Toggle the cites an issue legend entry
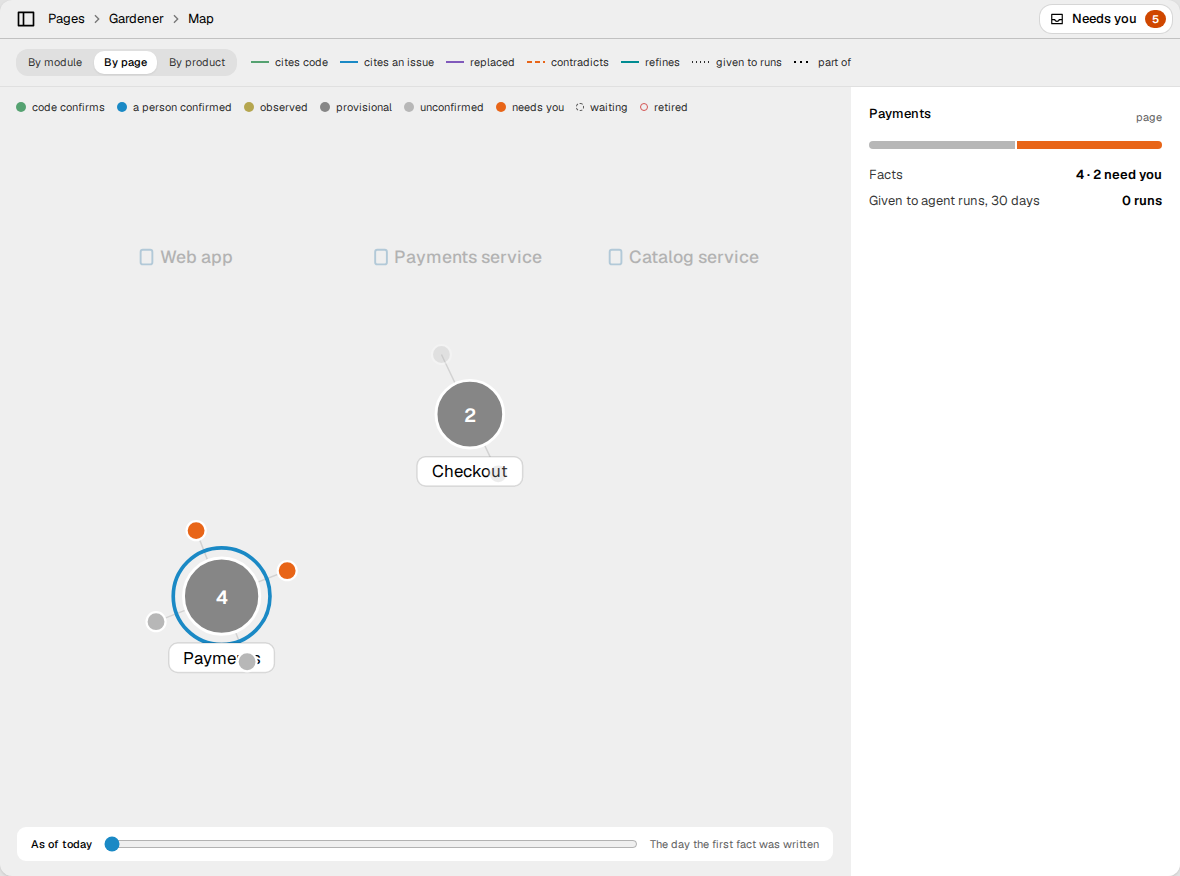Screen dimensions: 1180x876 pyautogui.click(x=387, y=62)
